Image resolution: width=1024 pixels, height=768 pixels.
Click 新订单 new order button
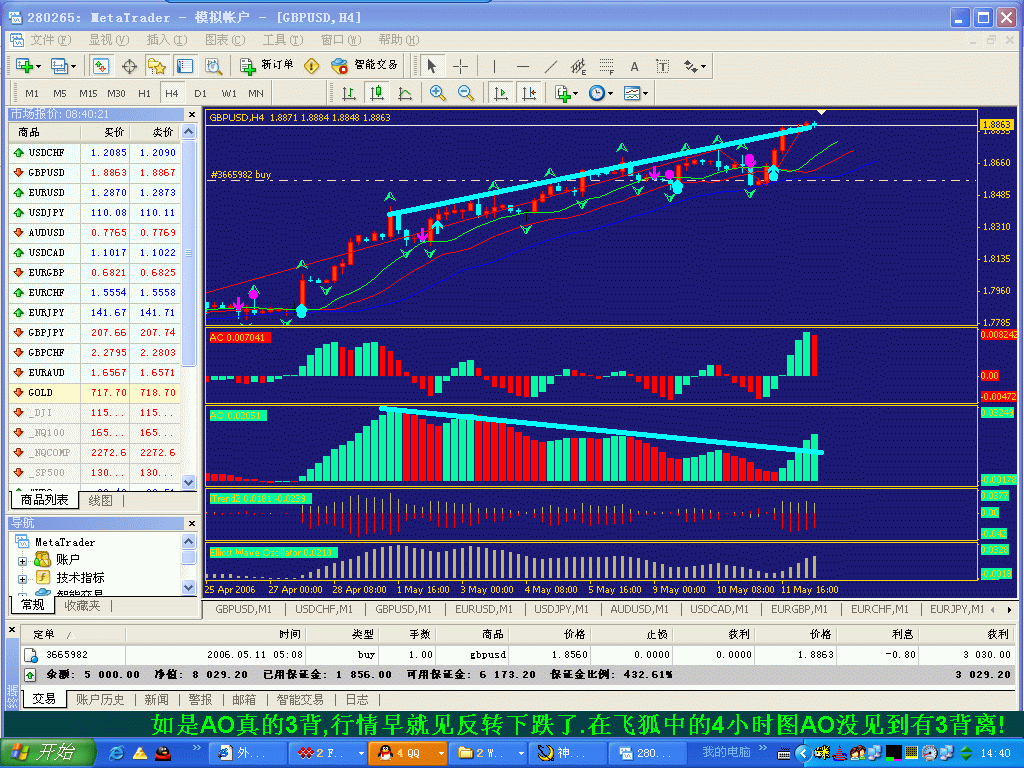[x=266, y=66]
